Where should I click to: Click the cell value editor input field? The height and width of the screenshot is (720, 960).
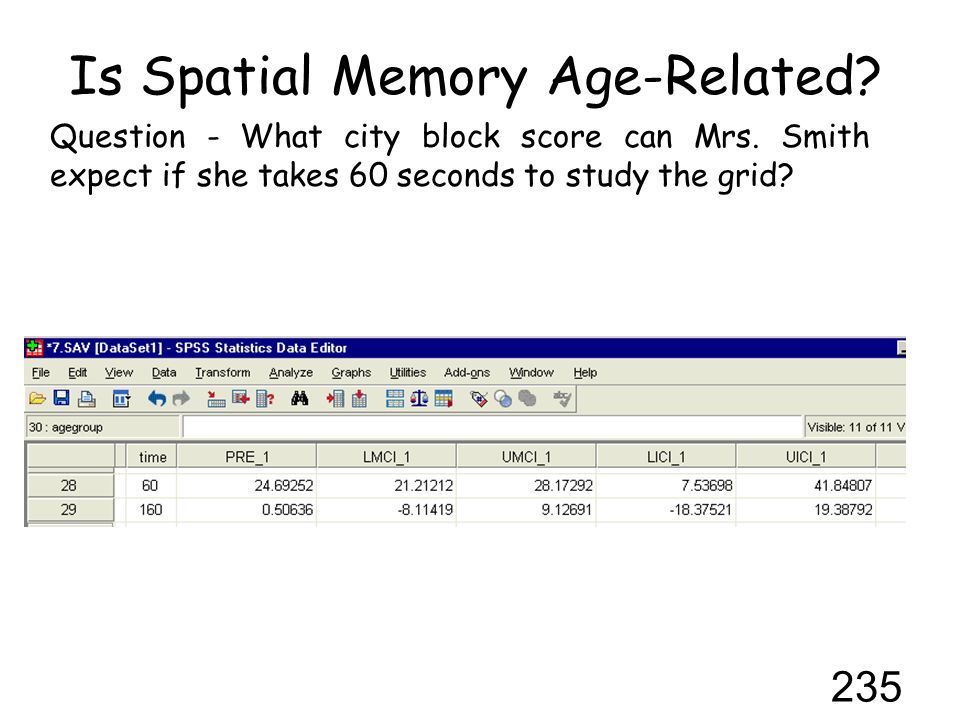click(493, 427)
